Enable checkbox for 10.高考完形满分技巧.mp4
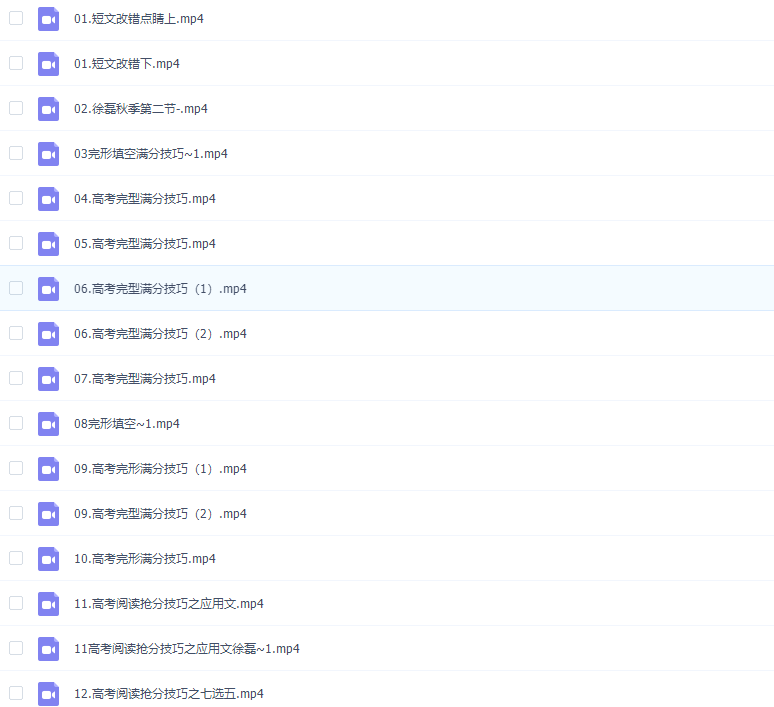Viewport: 774px width, 707px height. point(16,558)
